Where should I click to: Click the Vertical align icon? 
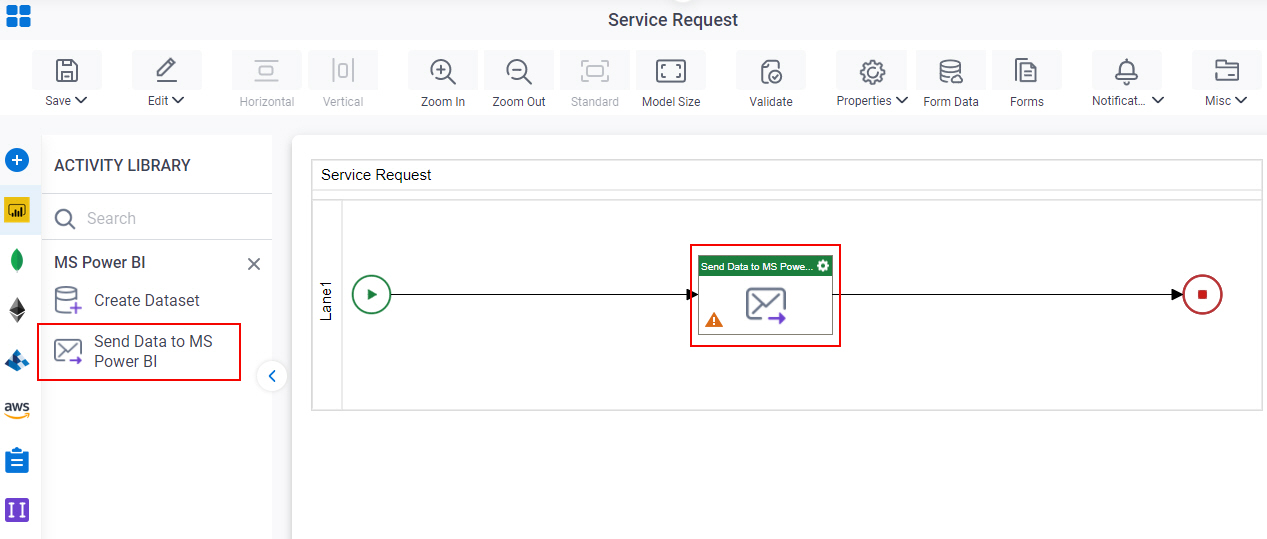(343, 70)
